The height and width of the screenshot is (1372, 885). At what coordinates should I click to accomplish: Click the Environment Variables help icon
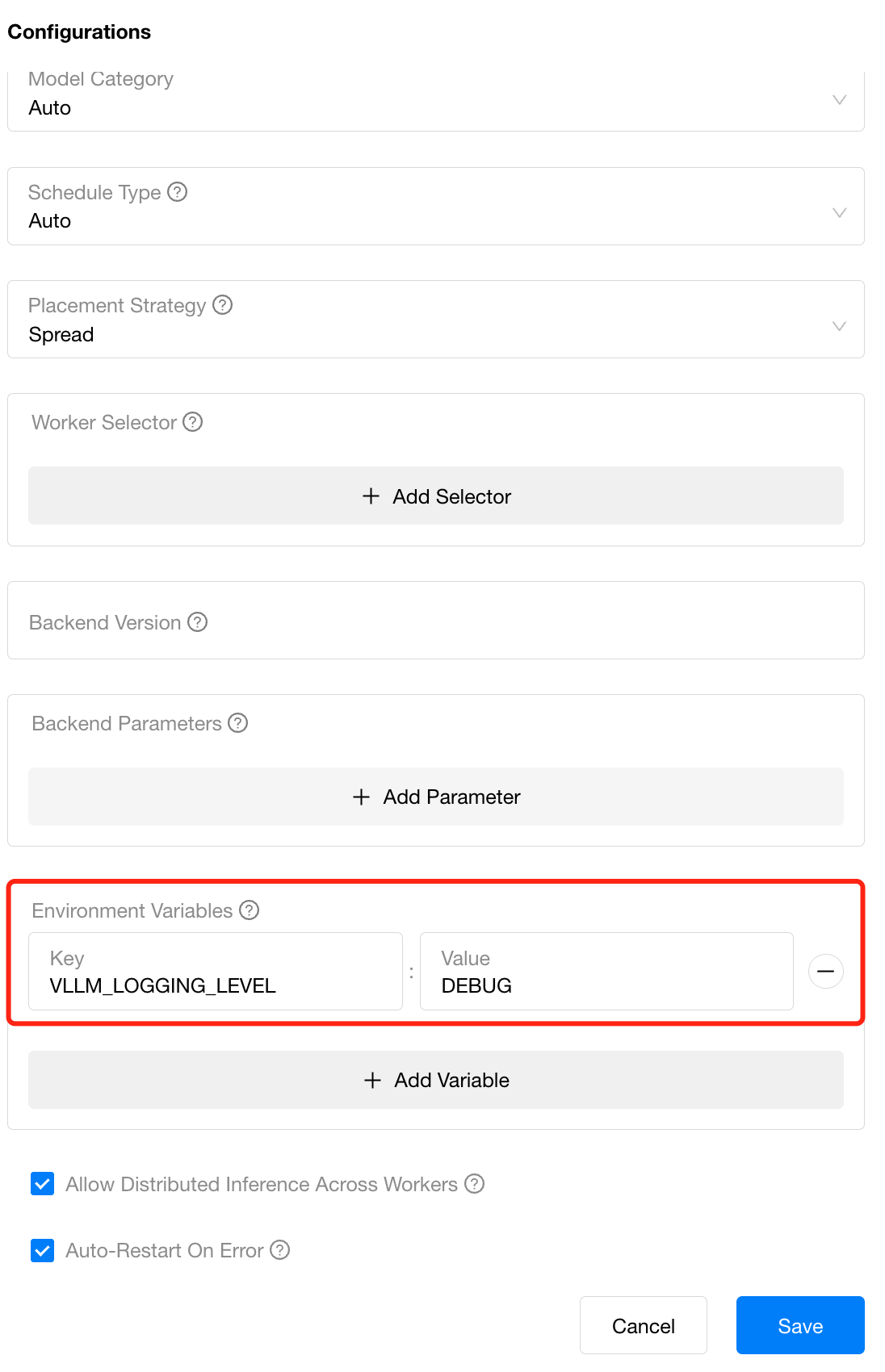[x=249, y=910]
